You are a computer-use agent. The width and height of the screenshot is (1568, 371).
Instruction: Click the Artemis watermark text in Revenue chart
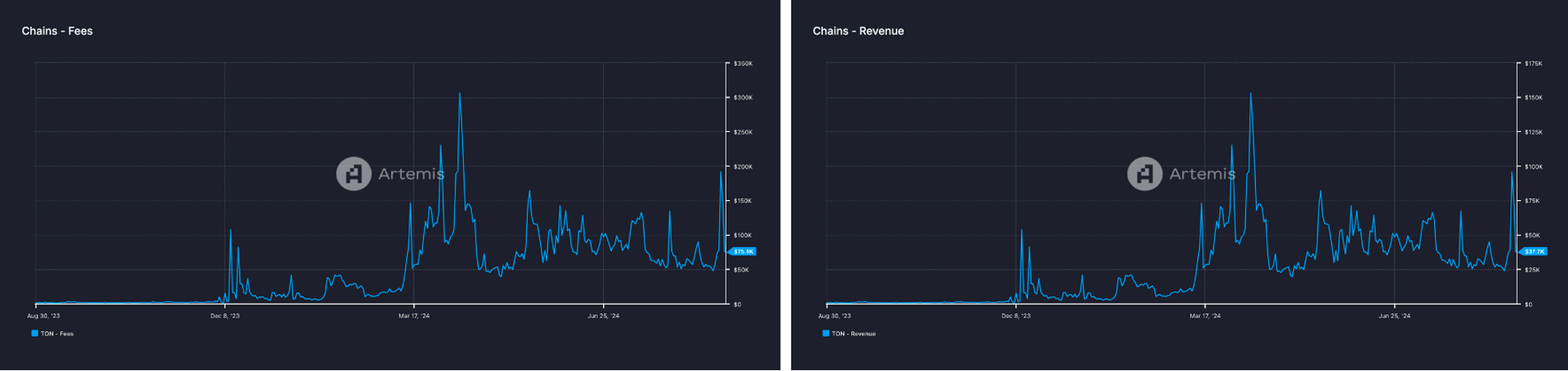tap(1202, 174)
